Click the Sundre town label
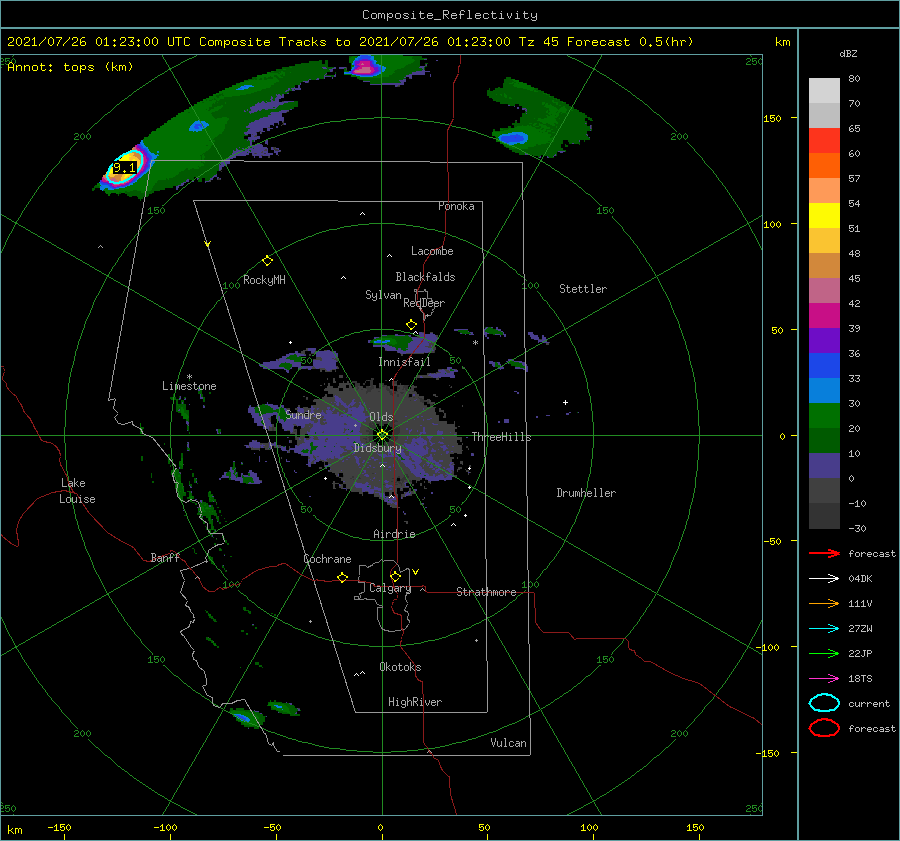The width and height of the screenshot is (900, 841). point(304,414)
